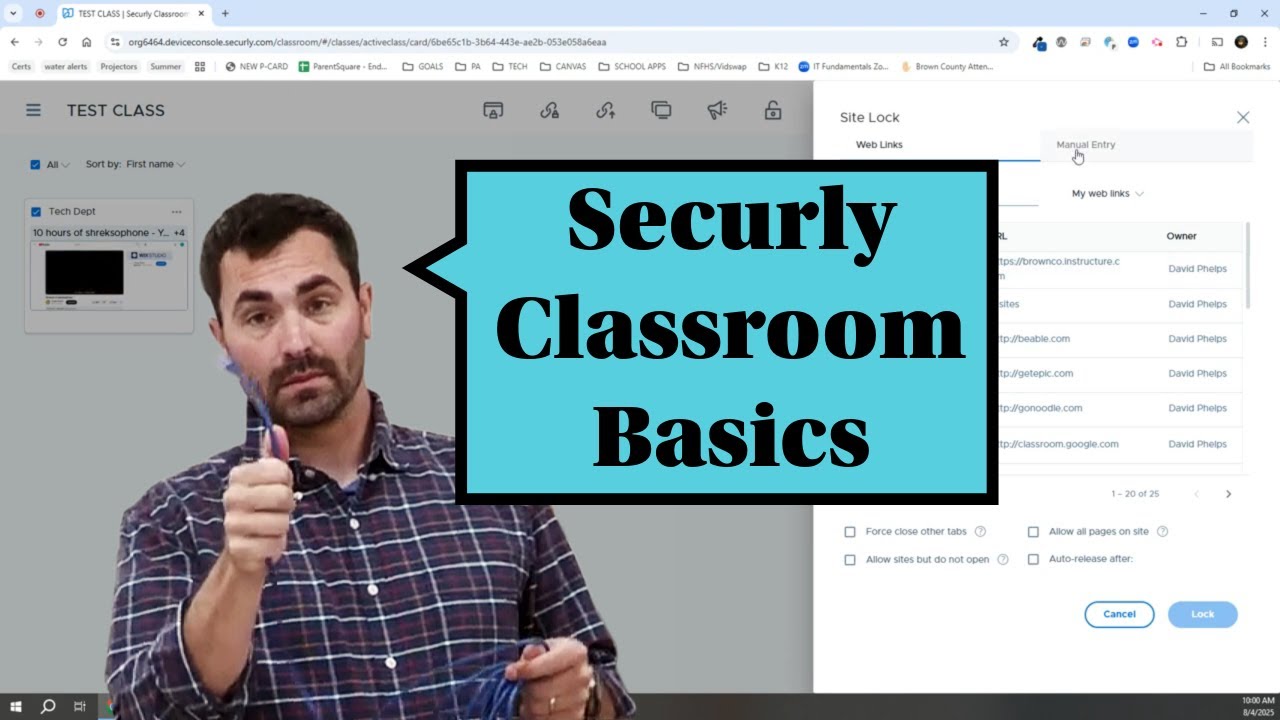Click the screen lock icon in class toolbar
1280x720 pixels.
click(x=492, y=110)
